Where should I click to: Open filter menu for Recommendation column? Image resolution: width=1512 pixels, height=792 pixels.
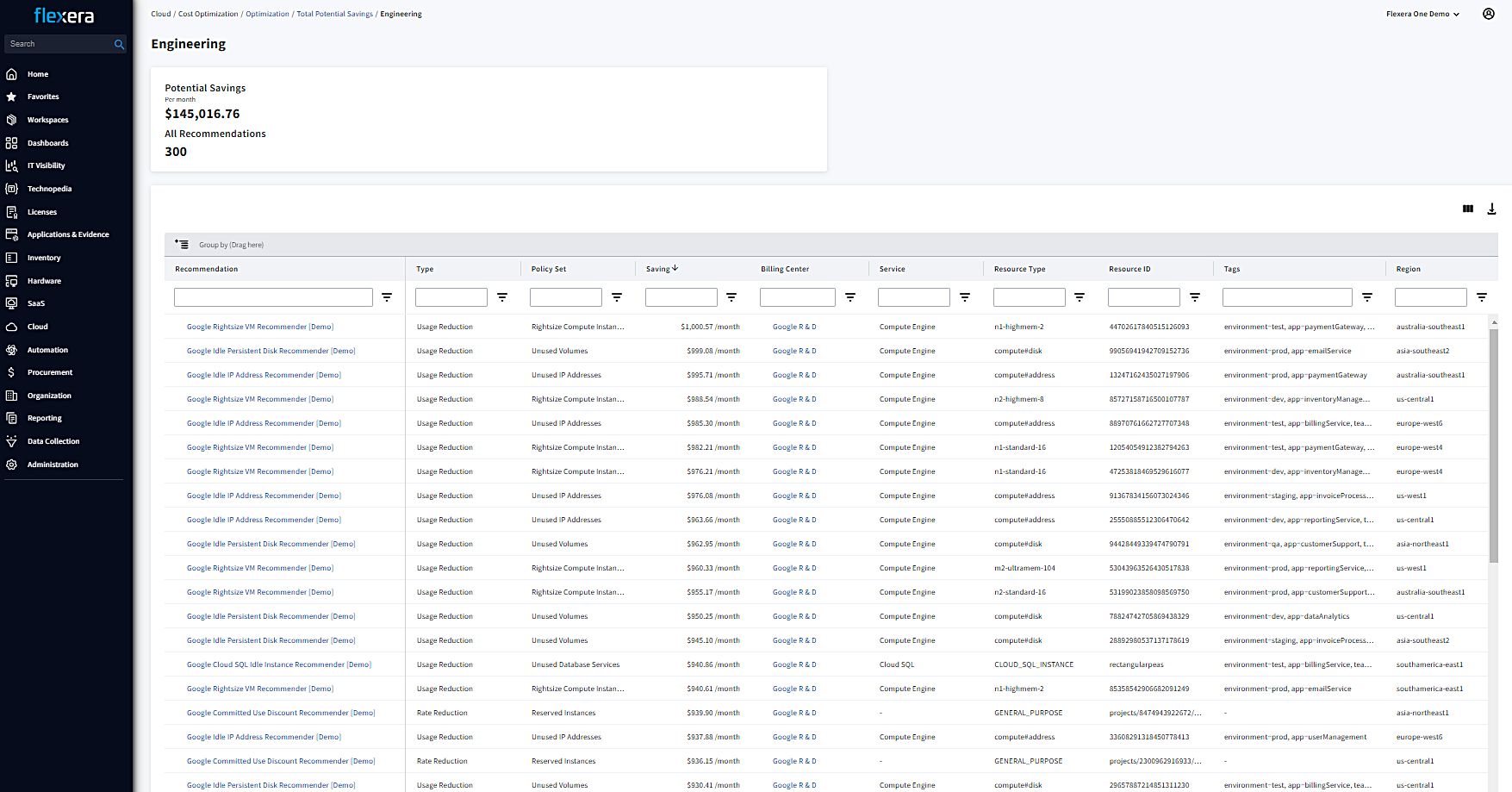point(387,297)
